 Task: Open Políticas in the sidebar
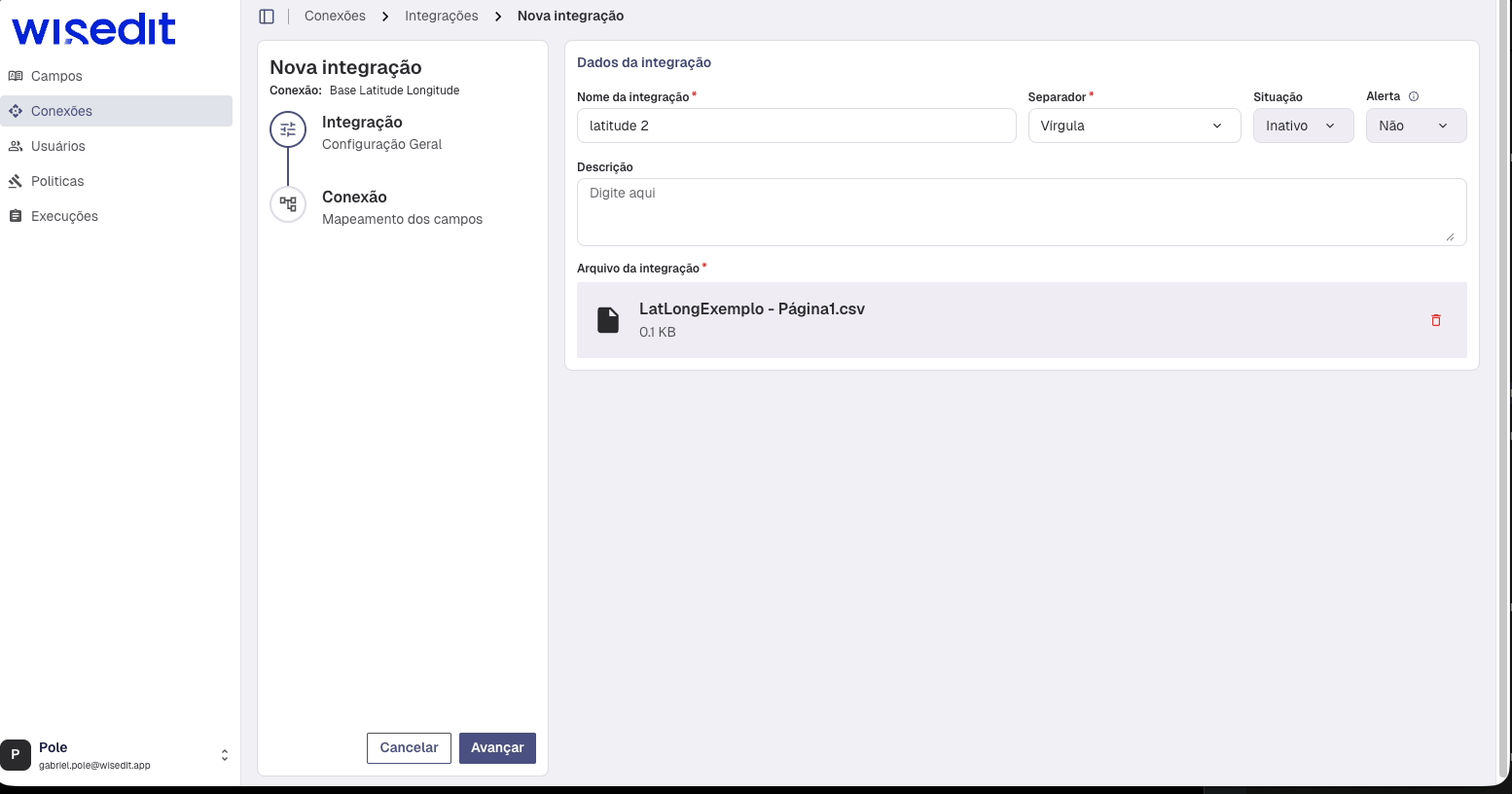[x=57, y=181]
